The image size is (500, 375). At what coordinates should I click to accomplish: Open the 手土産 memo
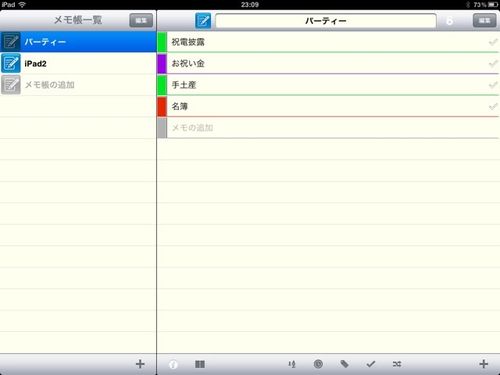(328, 85)
